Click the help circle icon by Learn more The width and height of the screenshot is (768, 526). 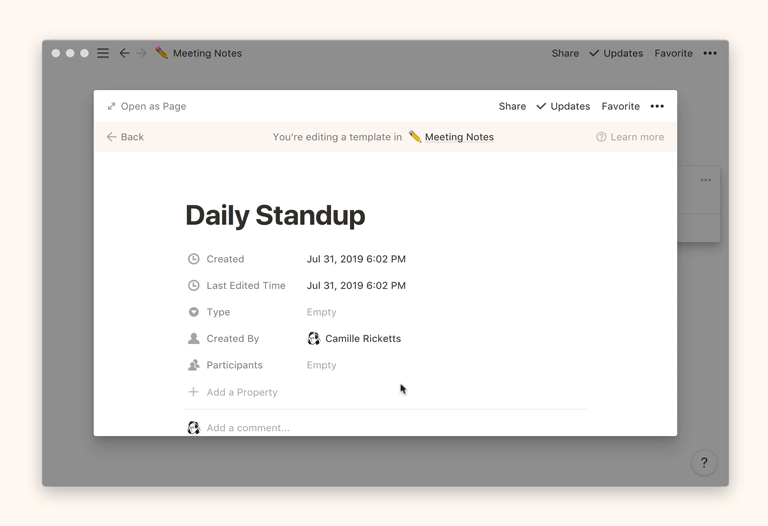(x=601, y=137)
